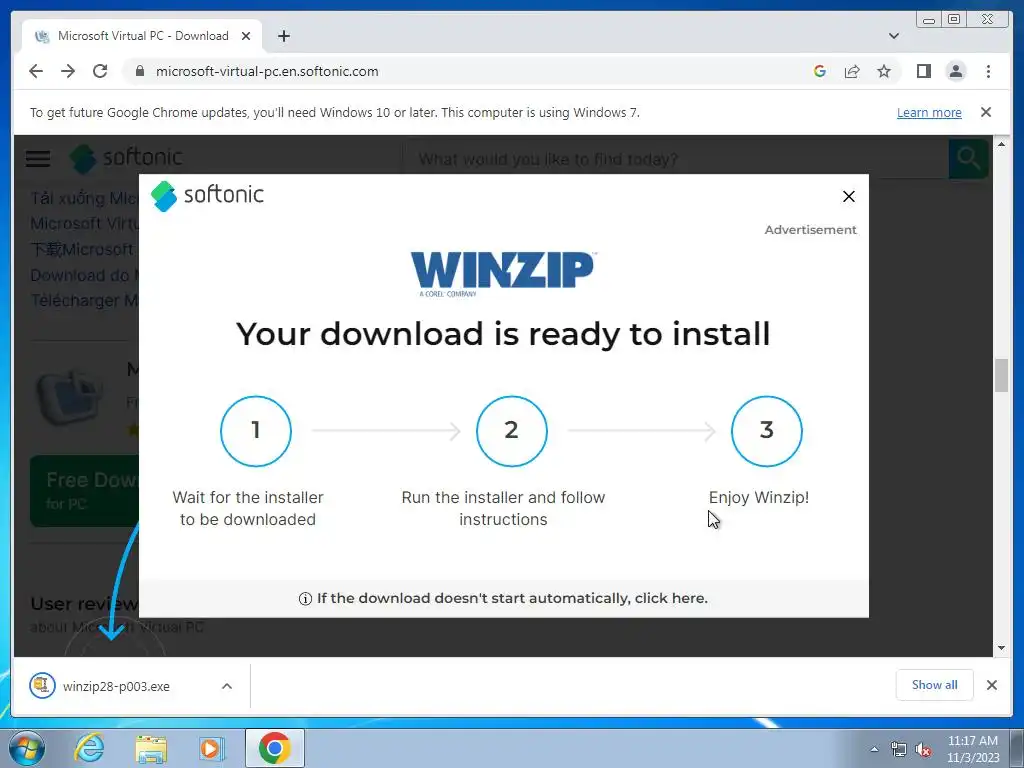The height and width of the screenshot is (768, 1024).
Task: Share this page via share icon
Action: tap(852, 71)
